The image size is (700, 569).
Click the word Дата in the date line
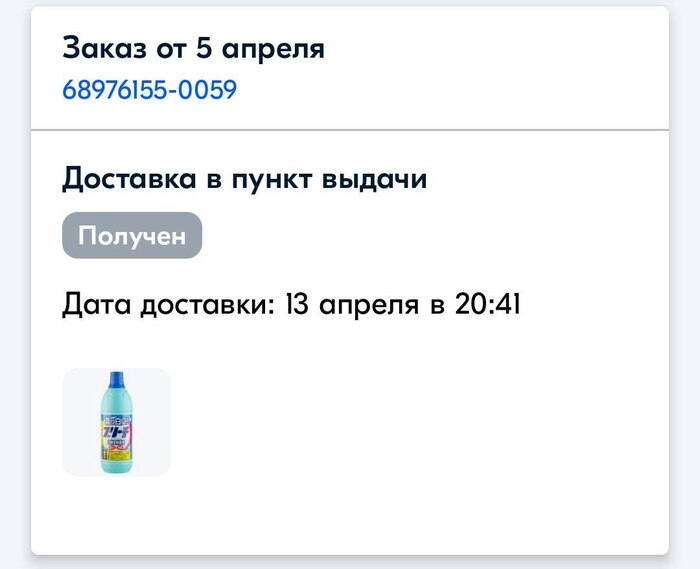[x=95, y=304]
